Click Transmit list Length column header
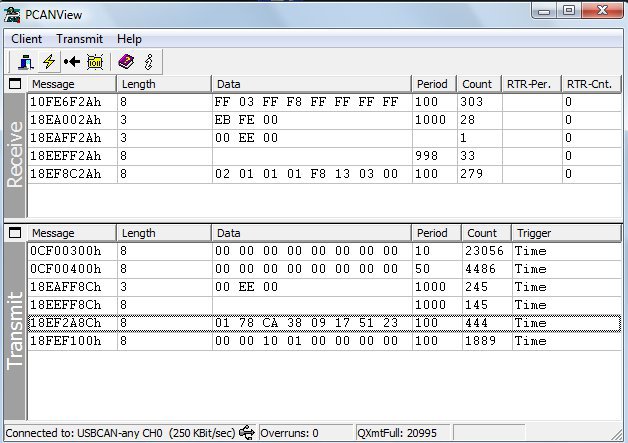628x443 pixels. (x=164, y=233)
